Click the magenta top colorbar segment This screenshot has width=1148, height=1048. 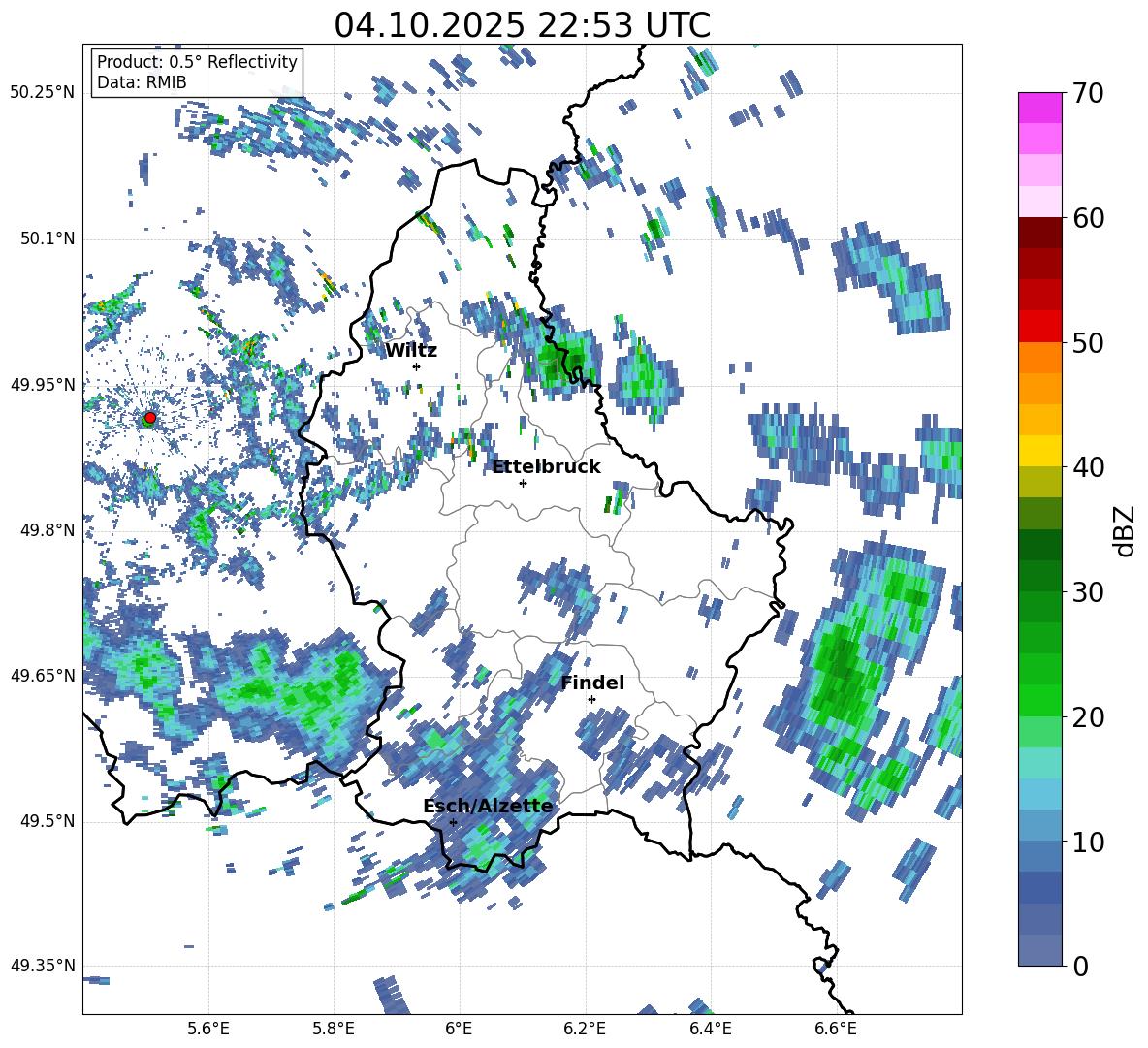coord(1039,108)
